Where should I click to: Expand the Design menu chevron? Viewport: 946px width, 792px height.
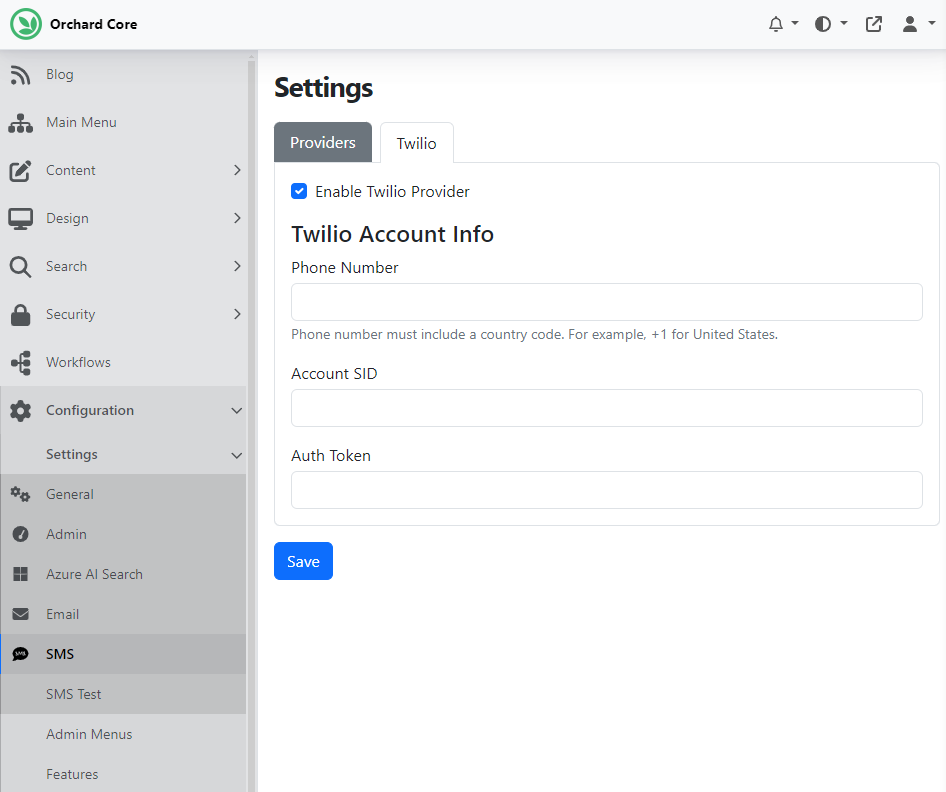coord(237,218)
